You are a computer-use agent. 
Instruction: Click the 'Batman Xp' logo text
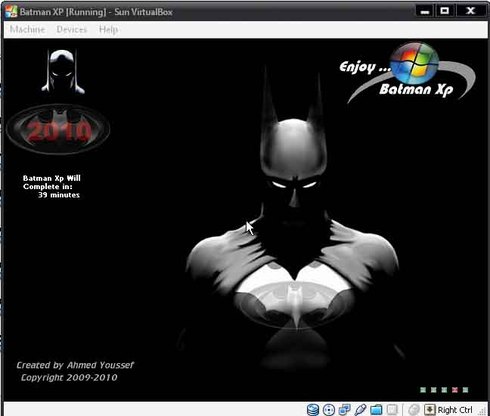pos(416,89)
